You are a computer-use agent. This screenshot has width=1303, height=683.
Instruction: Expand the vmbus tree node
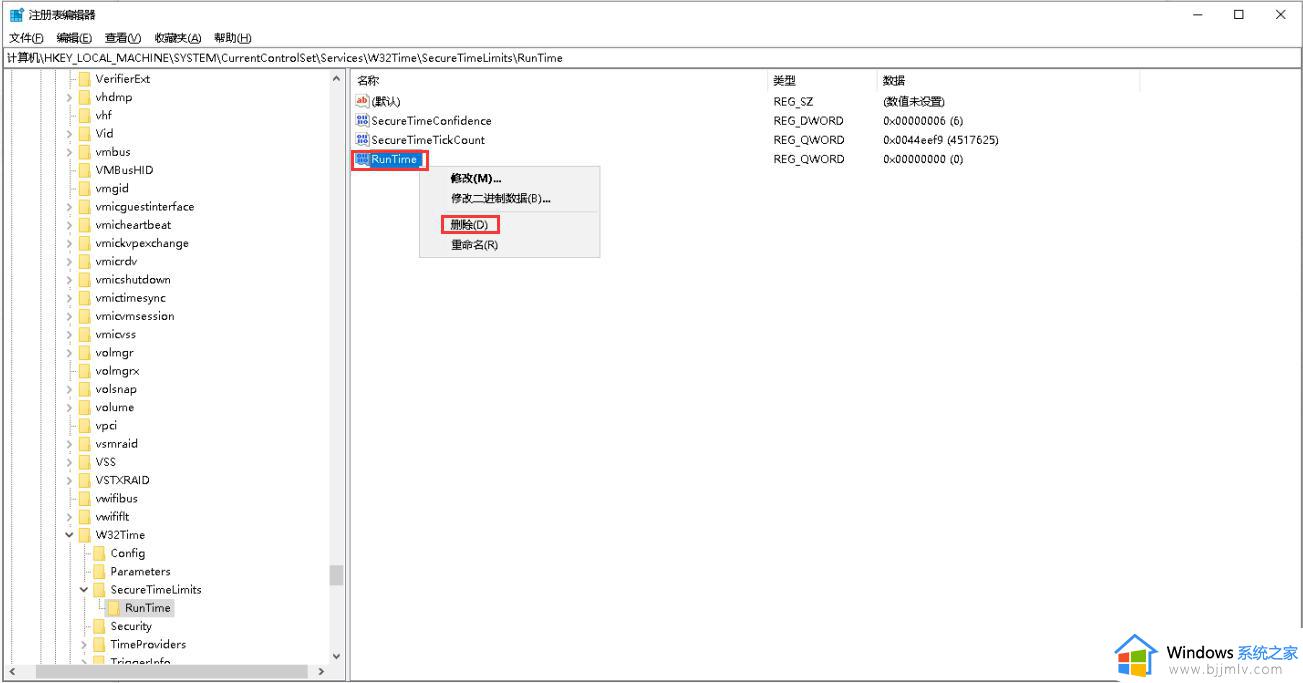point(70,152)
